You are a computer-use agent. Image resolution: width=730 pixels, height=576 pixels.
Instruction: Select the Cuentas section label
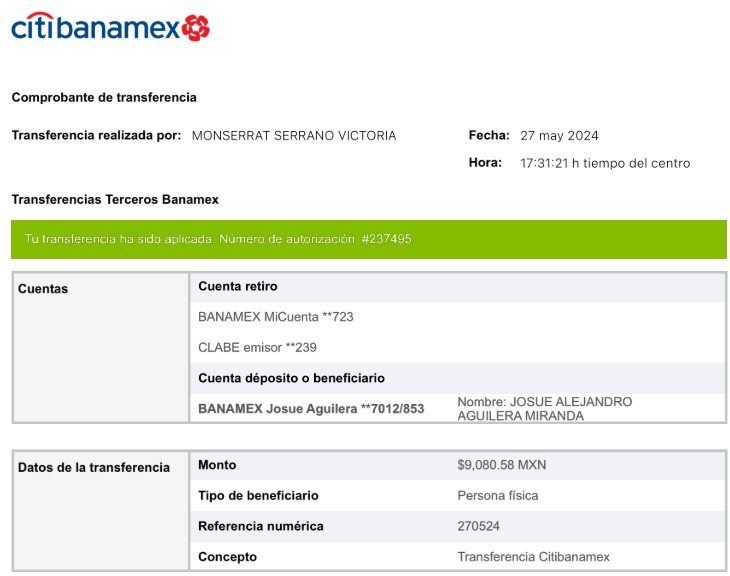point(43,289)
